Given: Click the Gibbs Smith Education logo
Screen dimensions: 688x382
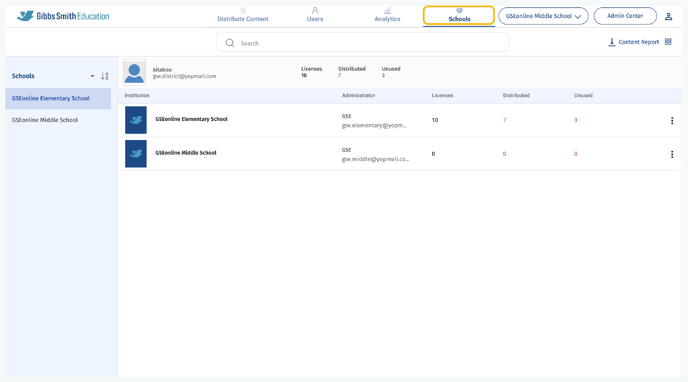Looking at the screenshot, I should coord(63,16).
